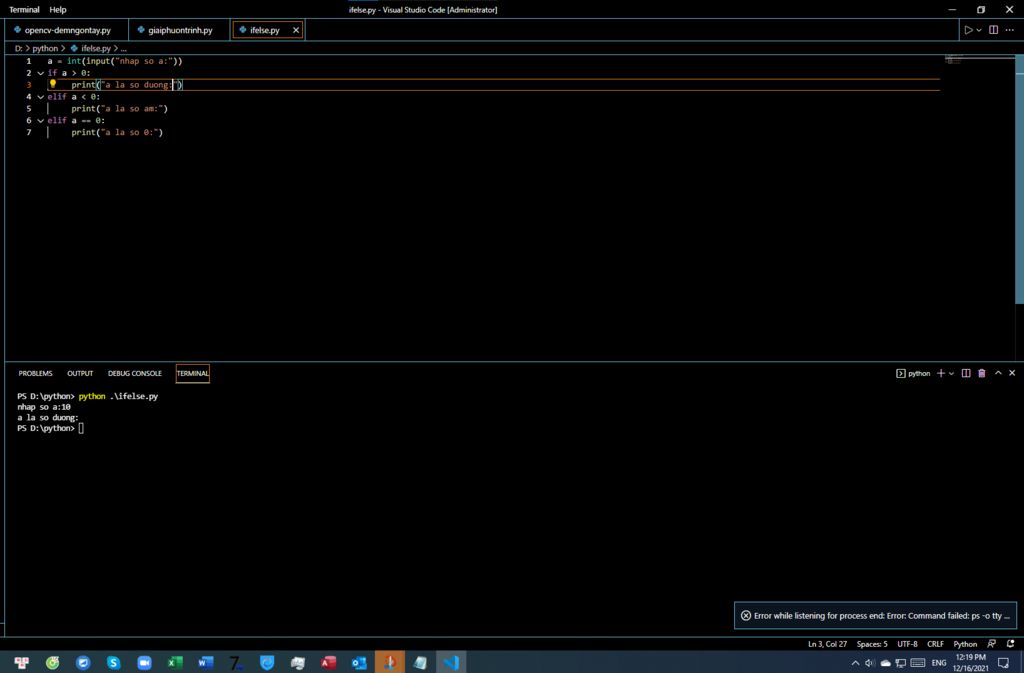Click the breadcrumb ellipsis after ifelse.py
1024x673 pixels.
123,48
